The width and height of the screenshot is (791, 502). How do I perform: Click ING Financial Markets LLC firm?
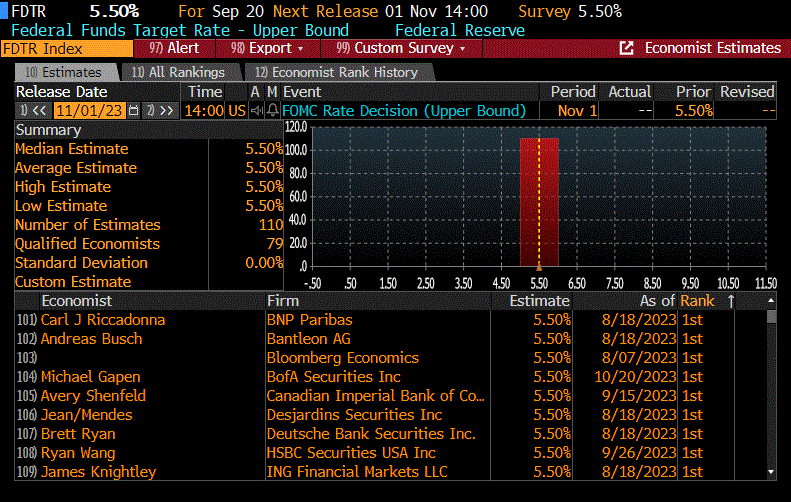357,472
